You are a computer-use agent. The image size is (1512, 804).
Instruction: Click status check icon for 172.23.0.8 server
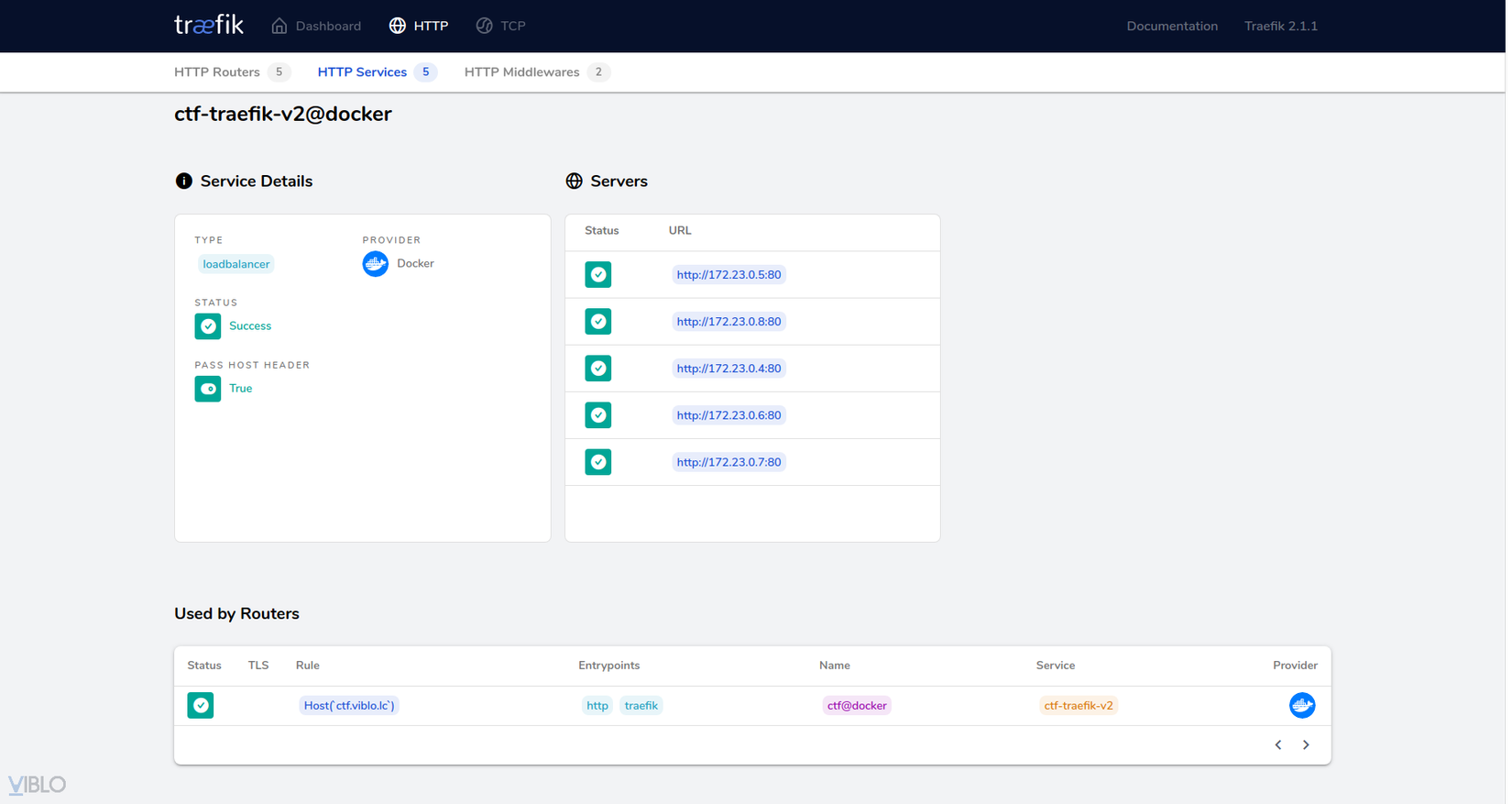click(598, 322)
